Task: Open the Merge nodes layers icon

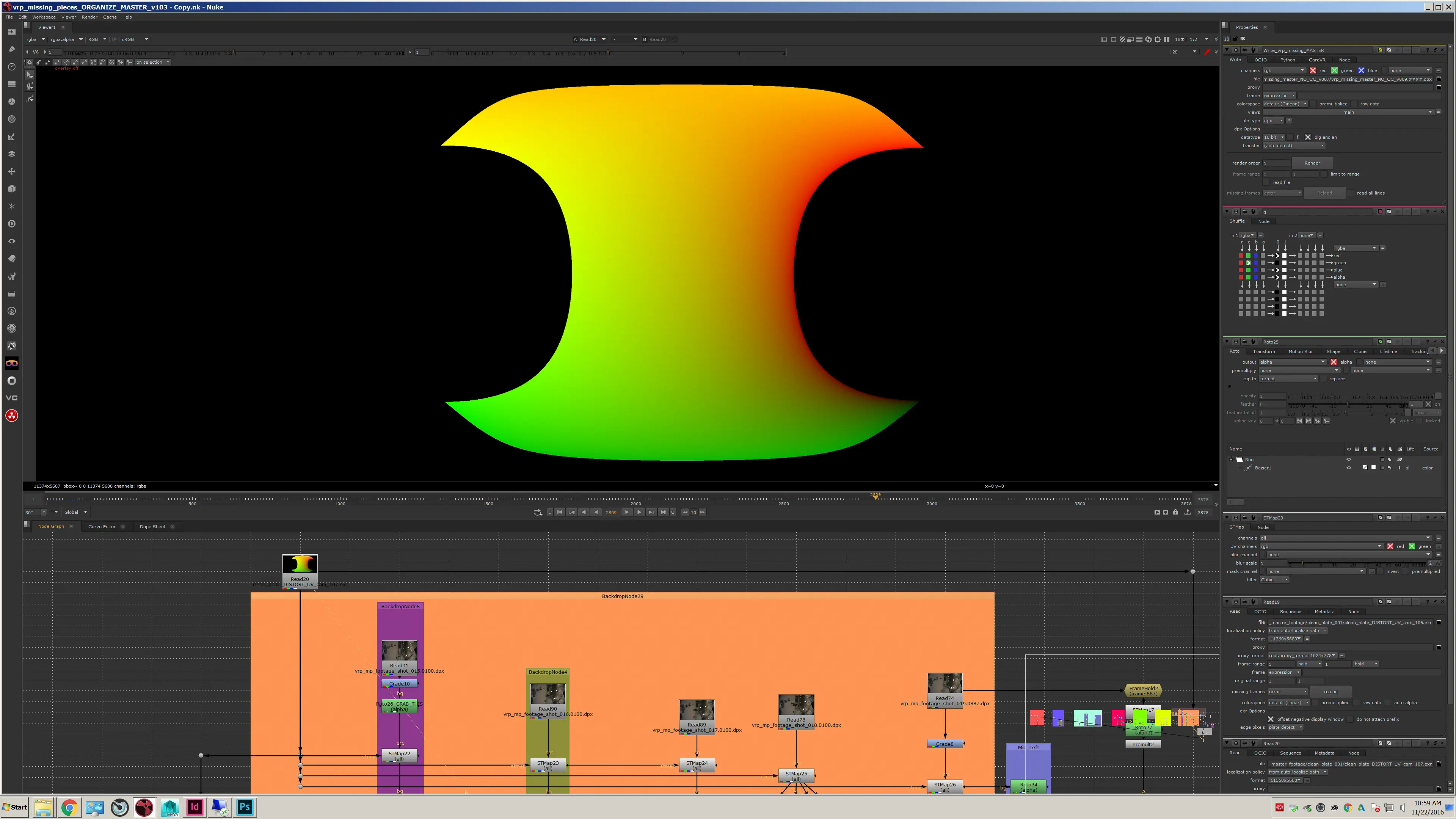Action: pyautogui.click(x=11, y=154)
